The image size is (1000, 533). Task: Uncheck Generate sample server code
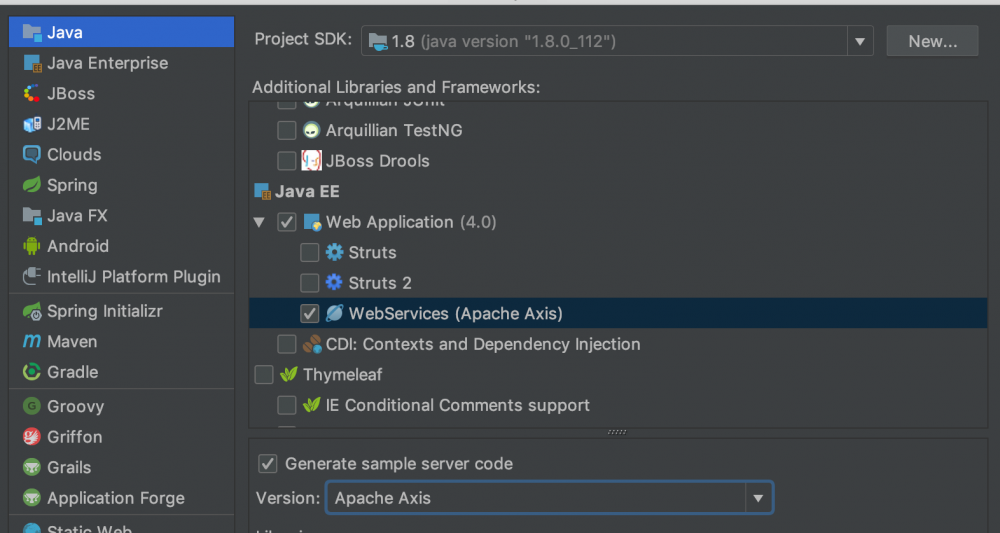click(x=267, y=464)
